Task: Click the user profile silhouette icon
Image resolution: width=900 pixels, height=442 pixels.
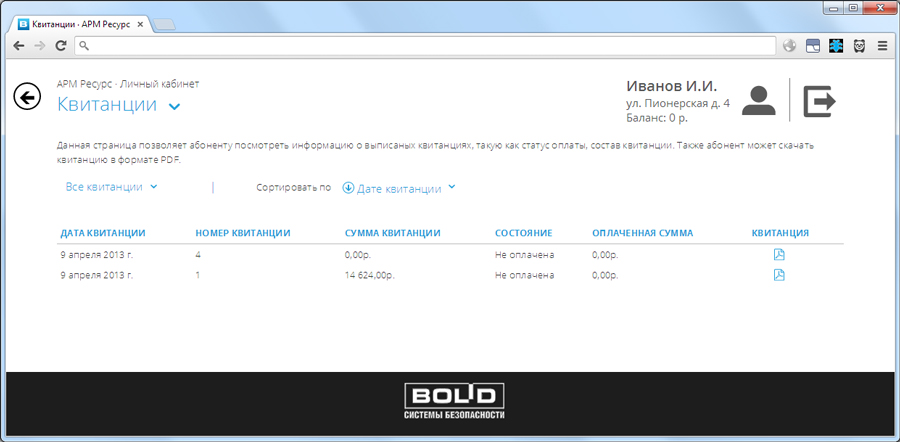Action: click(759, 101)
